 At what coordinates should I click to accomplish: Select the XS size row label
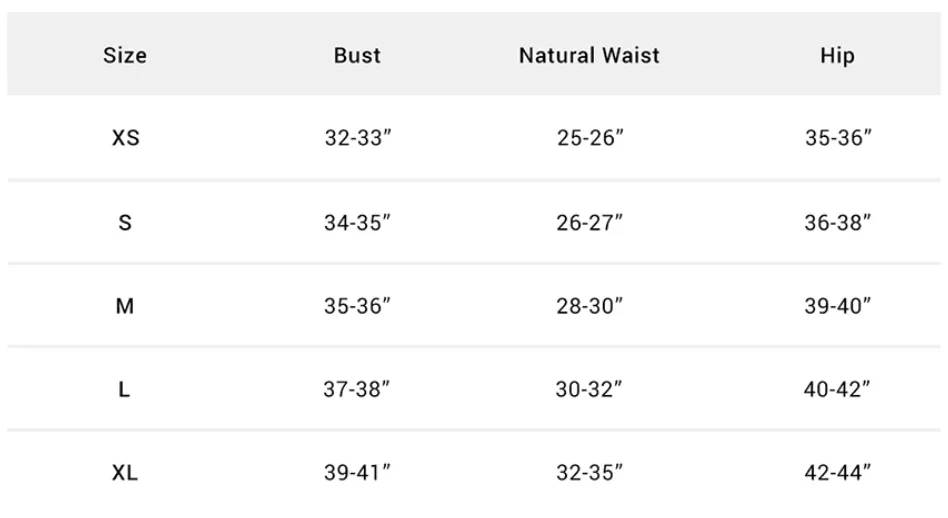(126, 138)
